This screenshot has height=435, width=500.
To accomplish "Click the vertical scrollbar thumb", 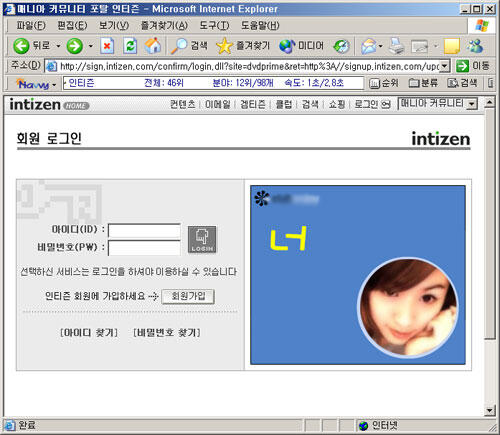I will click(x=489, y=223).
